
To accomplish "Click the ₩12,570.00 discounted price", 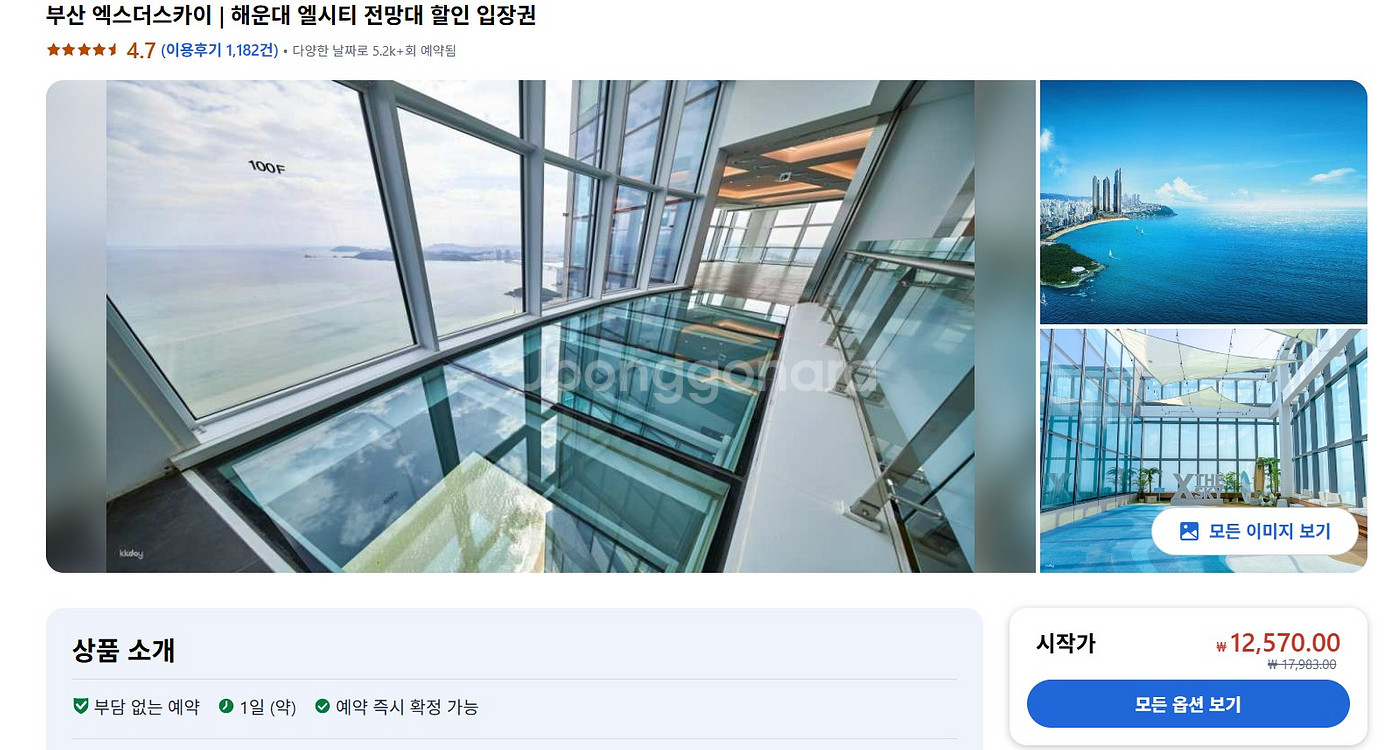I will [x=1278, y=643].
